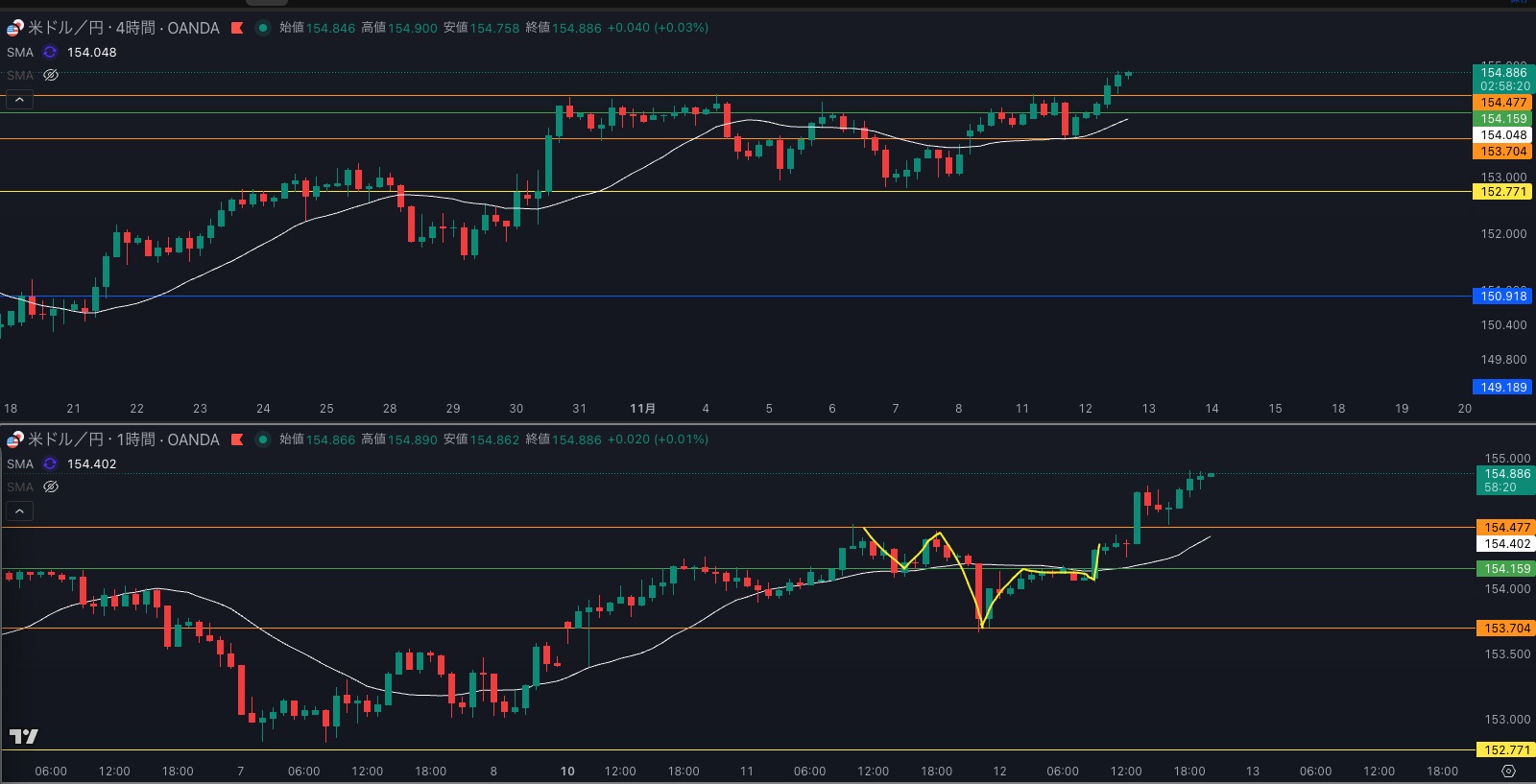Click the red flag icon on the 4-hour chart
The height and width of the screenshot is (784, 1536).
click(x=237, y=28)
